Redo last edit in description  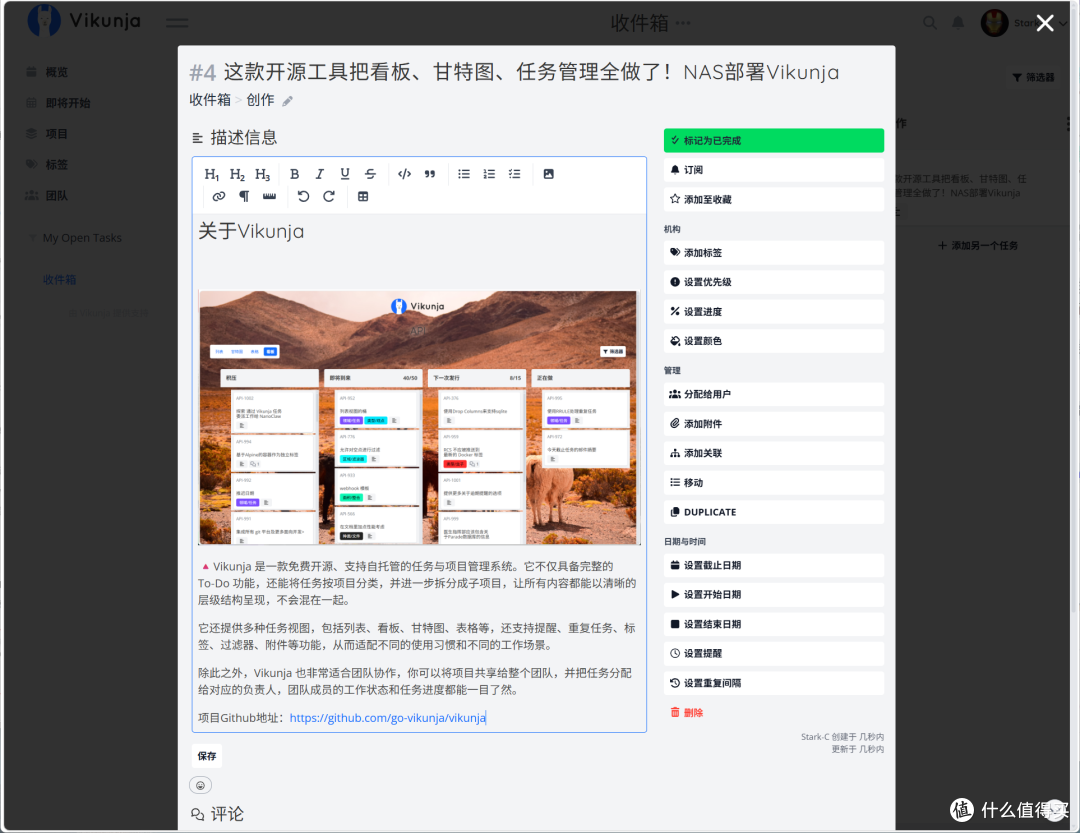pyautogui.click(x=329, y=196)
